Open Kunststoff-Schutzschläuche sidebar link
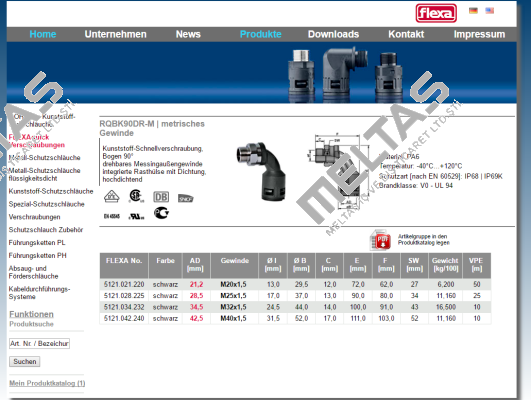This screenshot has height=400, width=531. (x=51, y=191)
